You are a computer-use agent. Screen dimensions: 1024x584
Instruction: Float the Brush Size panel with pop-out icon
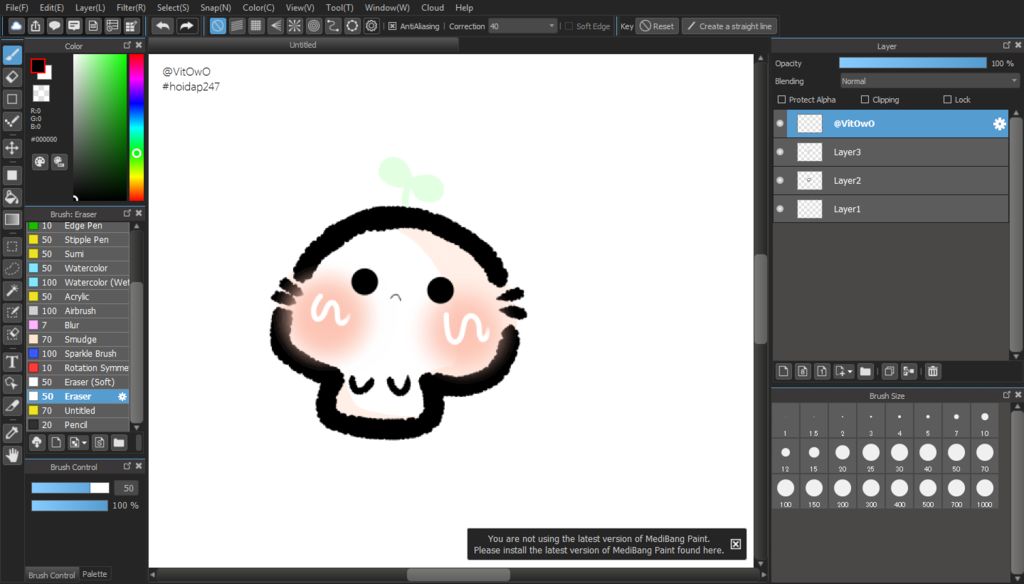click(1006, 395)
